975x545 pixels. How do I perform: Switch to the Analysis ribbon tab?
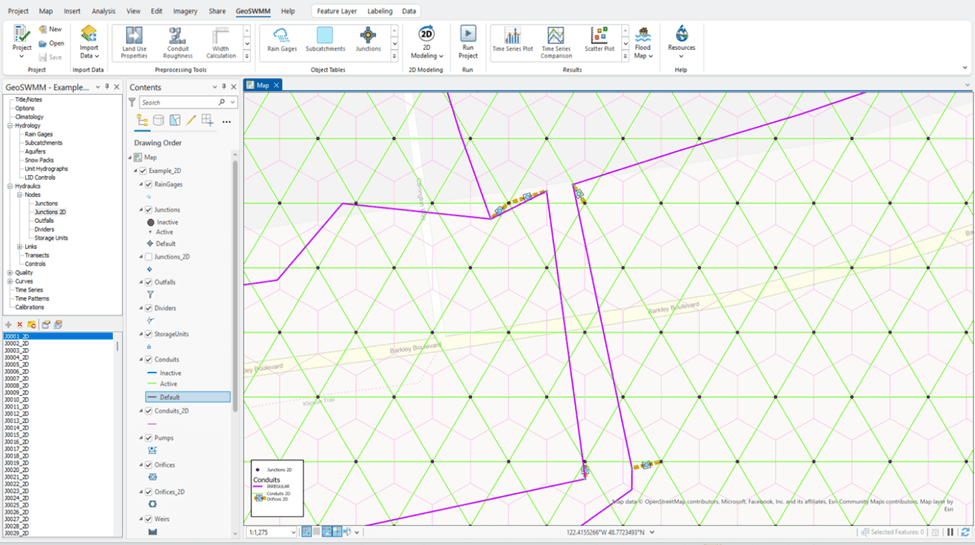[x=103, y=11]
